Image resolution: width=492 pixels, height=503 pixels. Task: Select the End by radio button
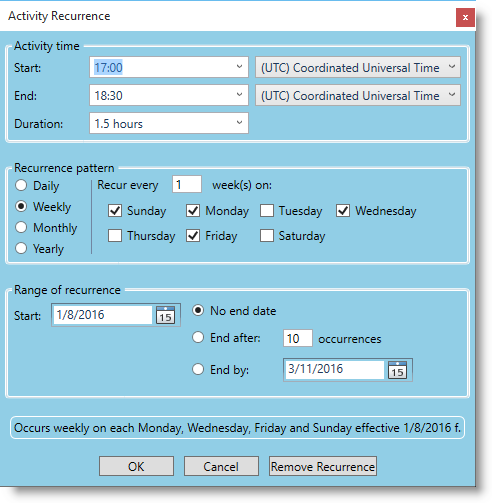click(x=198, y=369)
